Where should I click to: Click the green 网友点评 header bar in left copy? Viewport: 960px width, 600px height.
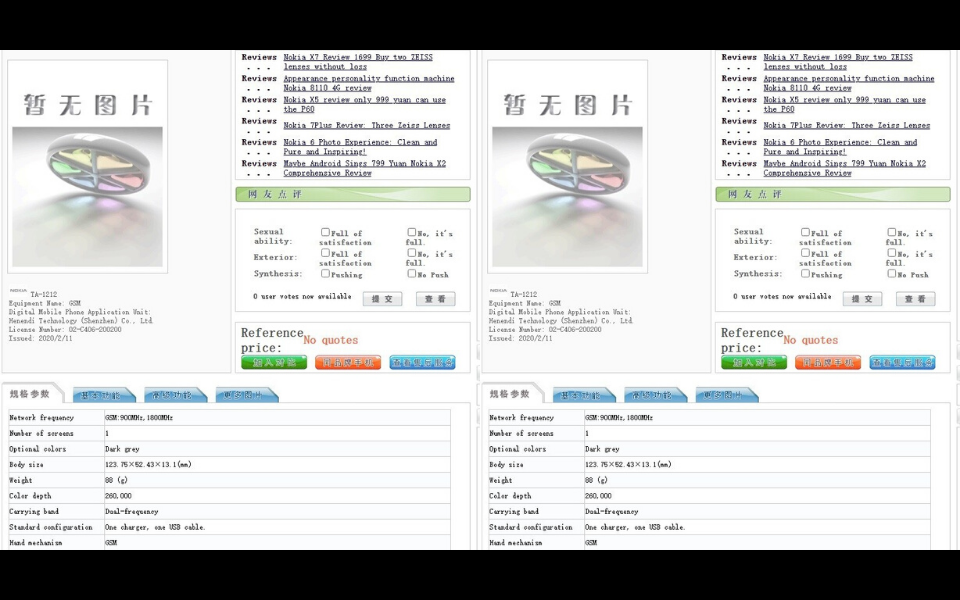[353, 194]
